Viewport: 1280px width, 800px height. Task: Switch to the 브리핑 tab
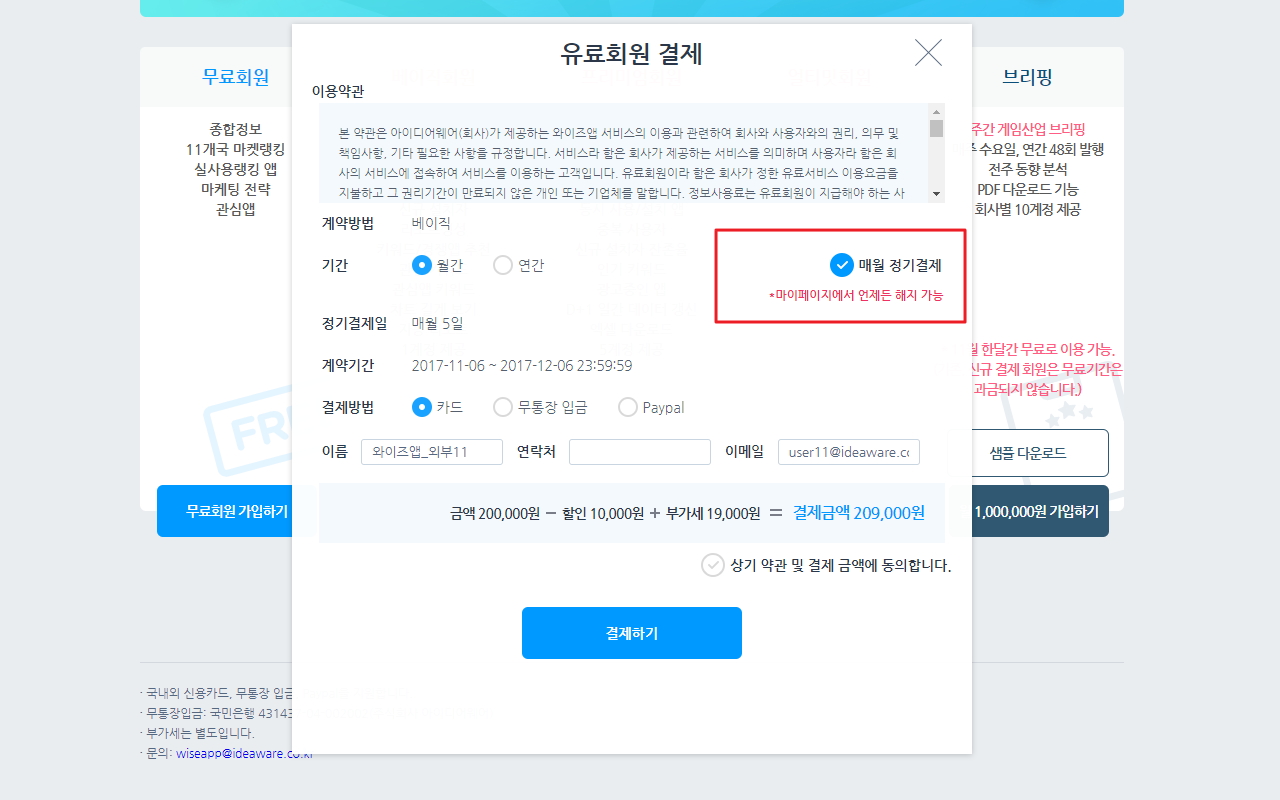tap(1027, 76)
